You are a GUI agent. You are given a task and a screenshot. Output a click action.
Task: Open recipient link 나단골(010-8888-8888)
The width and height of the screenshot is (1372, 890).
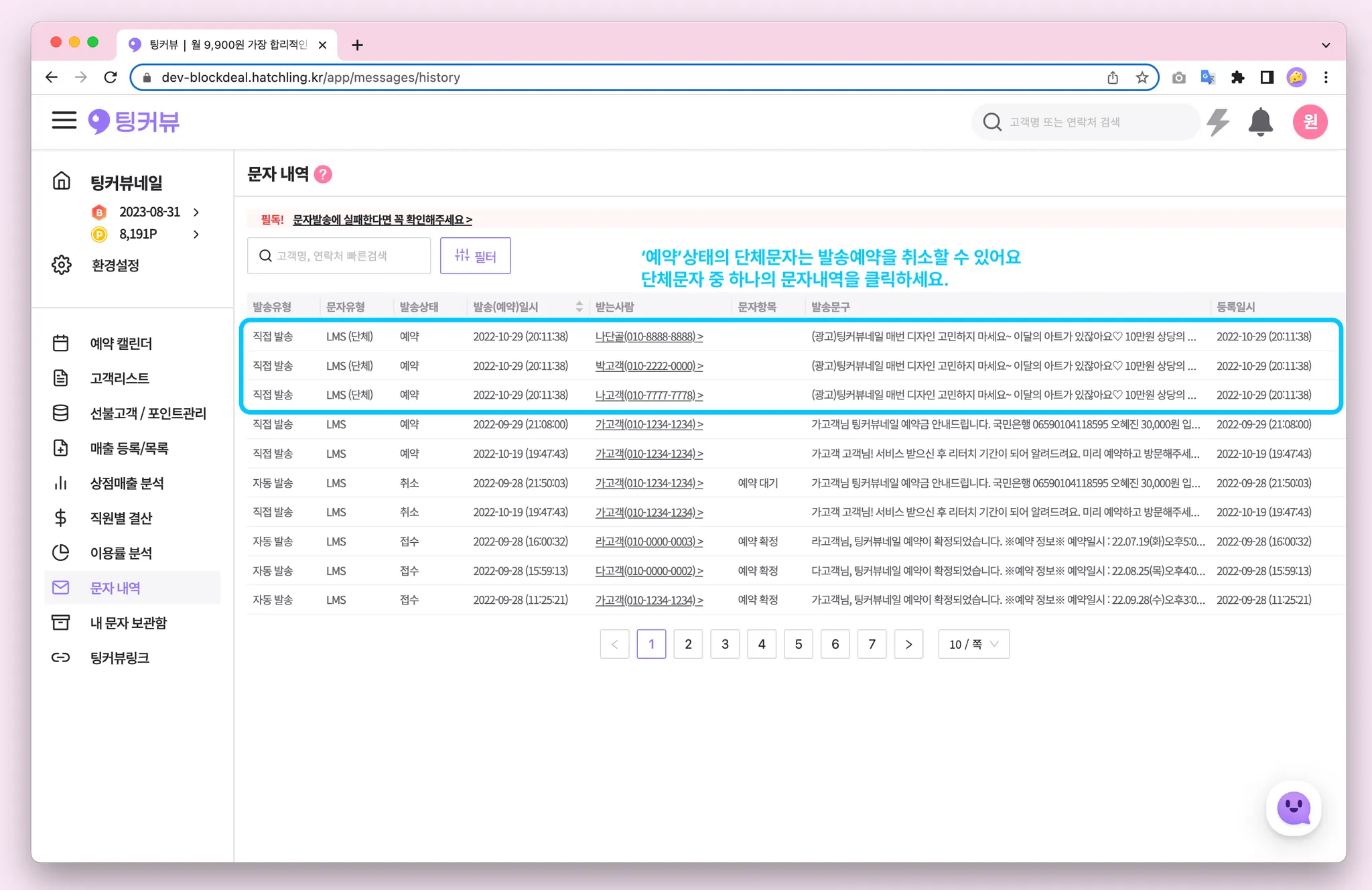[648, 336]
